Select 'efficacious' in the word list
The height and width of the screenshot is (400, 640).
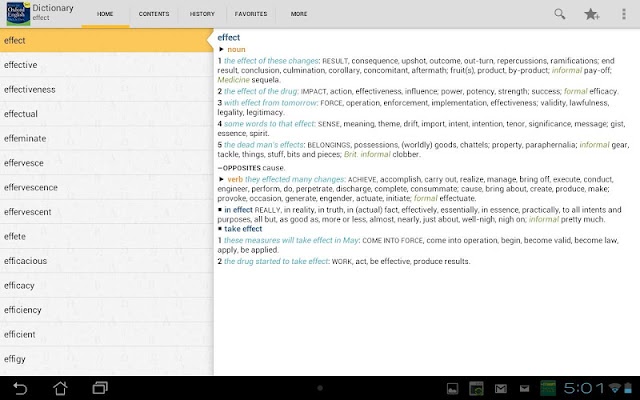point(106,261)
